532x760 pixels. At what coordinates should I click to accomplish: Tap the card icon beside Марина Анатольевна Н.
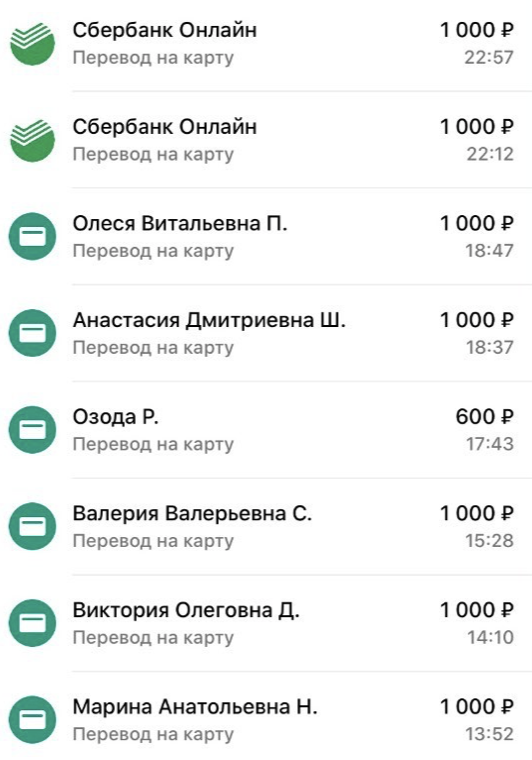32,720
